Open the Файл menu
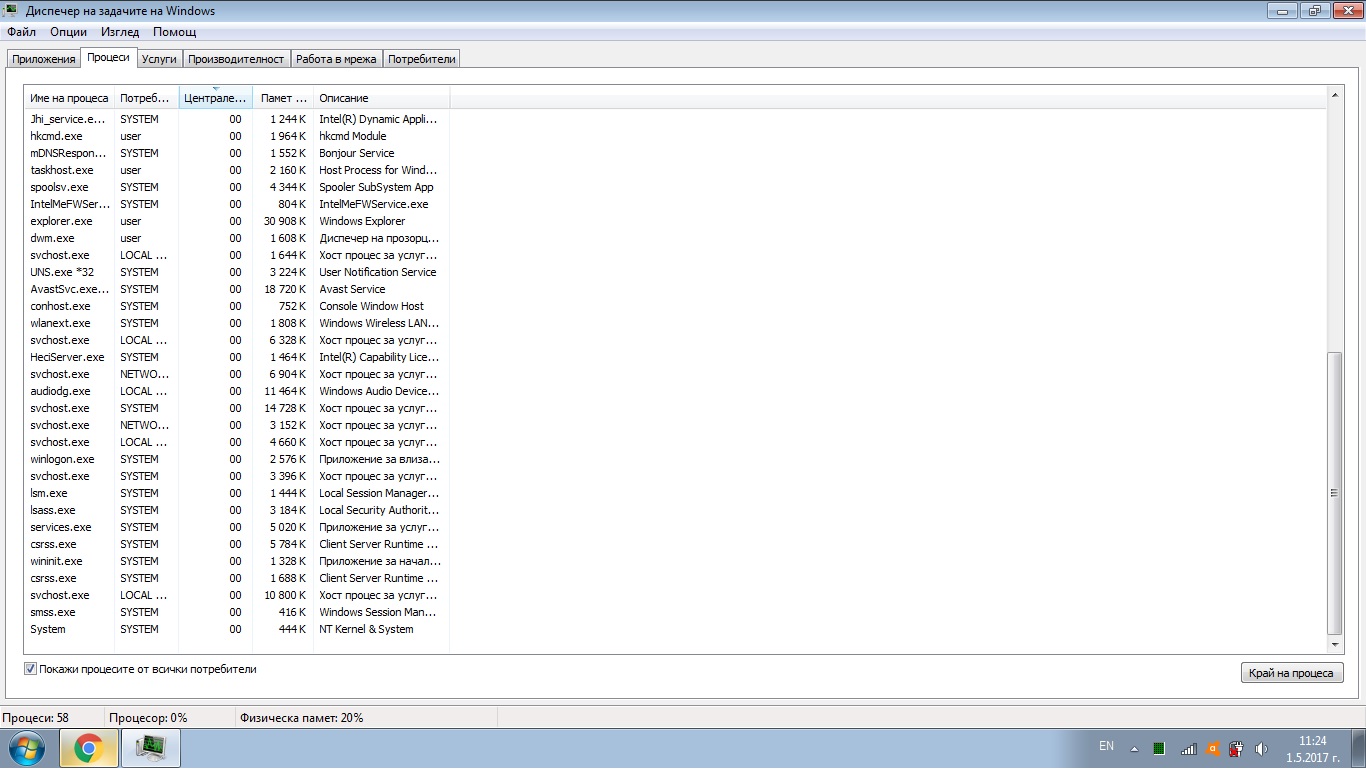This screenshot has height=770, width=1366. tap(21, 32)
